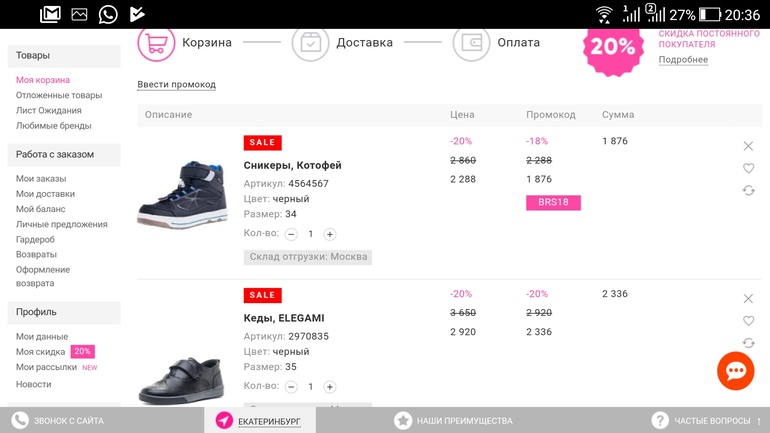Remove the Котофей sneakers from cart
The height and width of the screenshot is (433, 770).
pyautogui.click(x=748, y=146)
